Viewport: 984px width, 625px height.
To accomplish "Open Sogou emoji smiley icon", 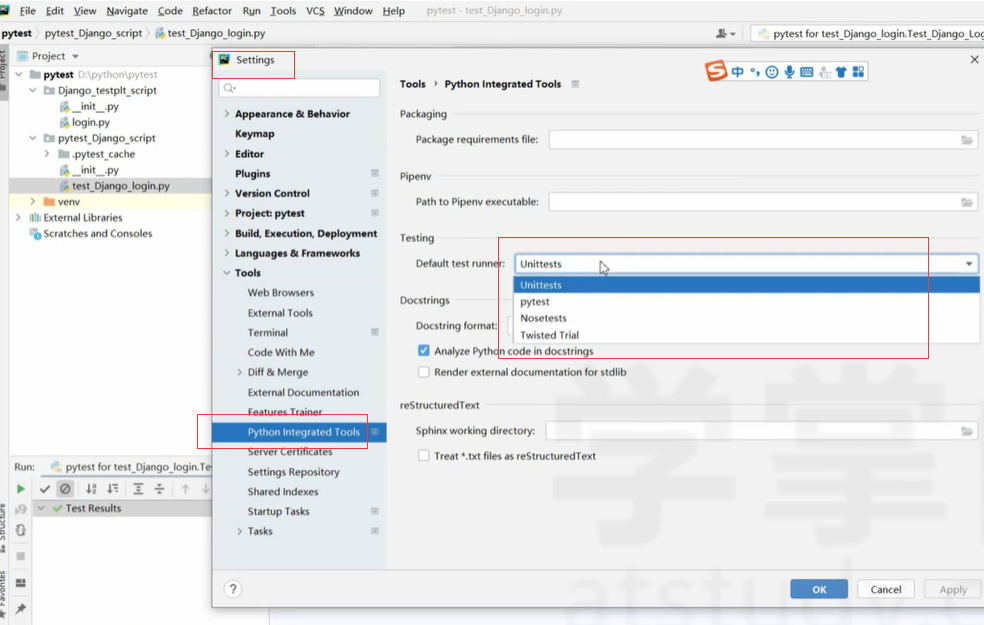I will [772, 72].
